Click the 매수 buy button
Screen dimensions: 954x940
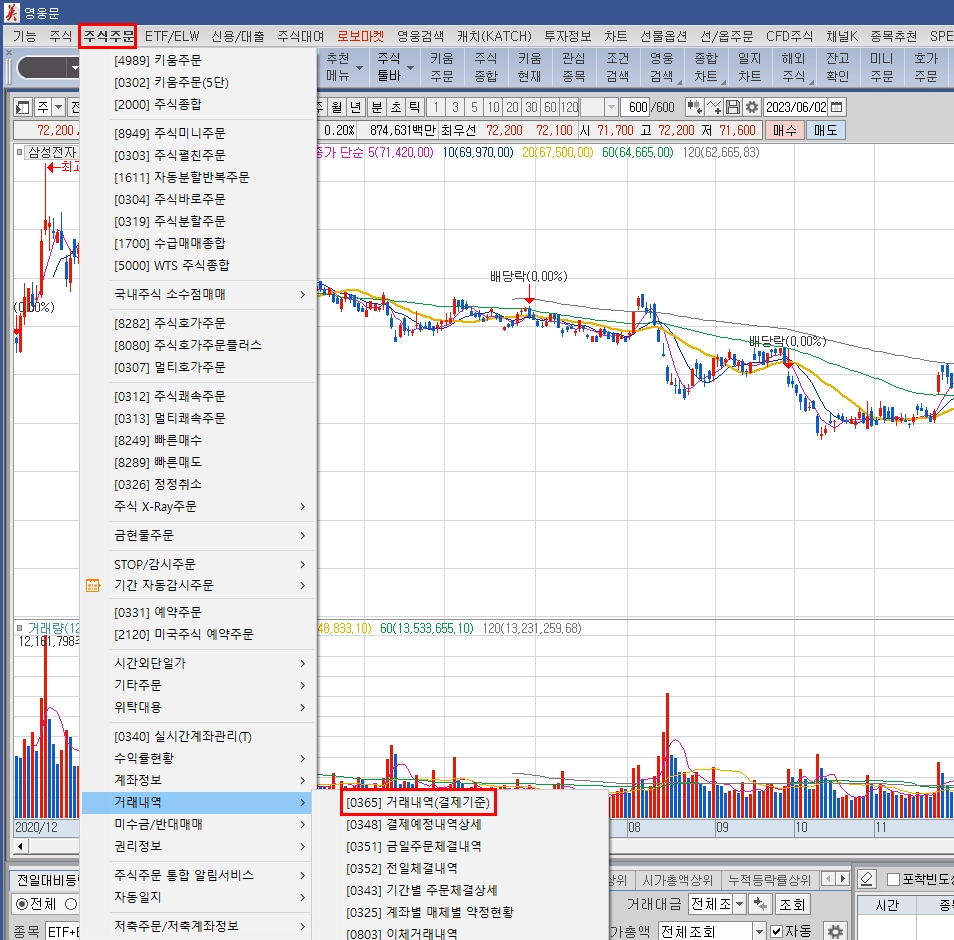(x=785, y=130)
